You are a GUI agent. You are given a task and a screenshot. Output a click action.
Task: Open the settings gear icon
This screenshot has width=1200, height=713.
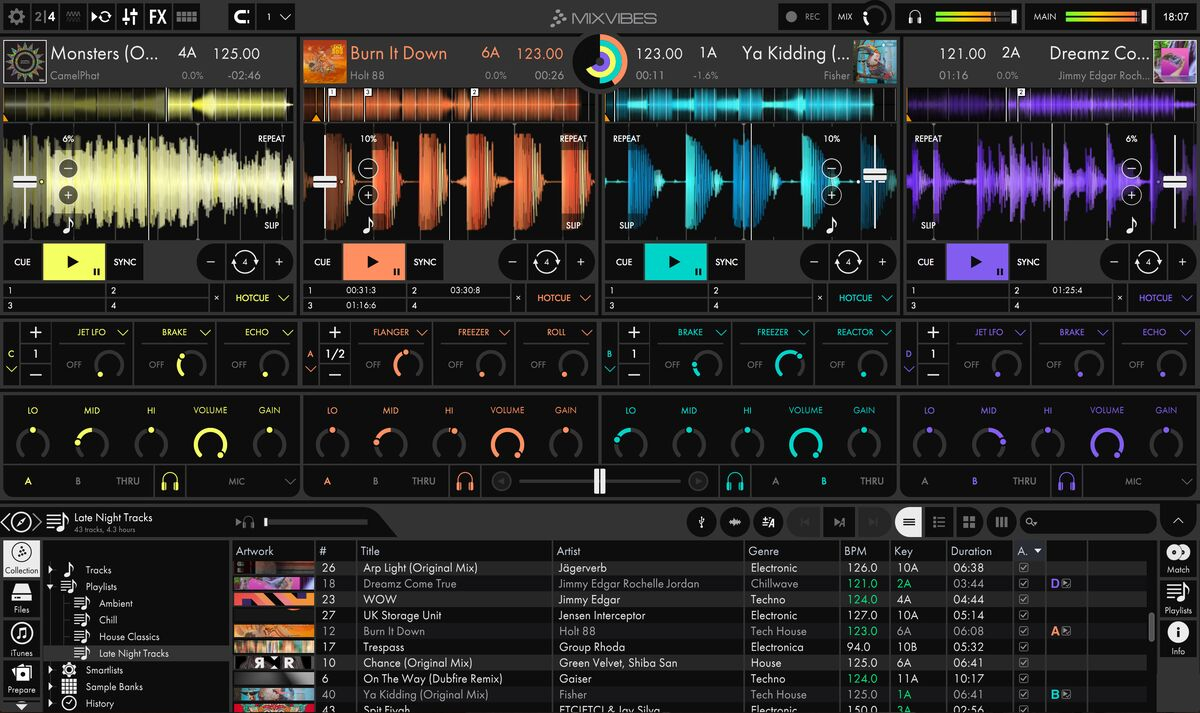coord(16,17)
